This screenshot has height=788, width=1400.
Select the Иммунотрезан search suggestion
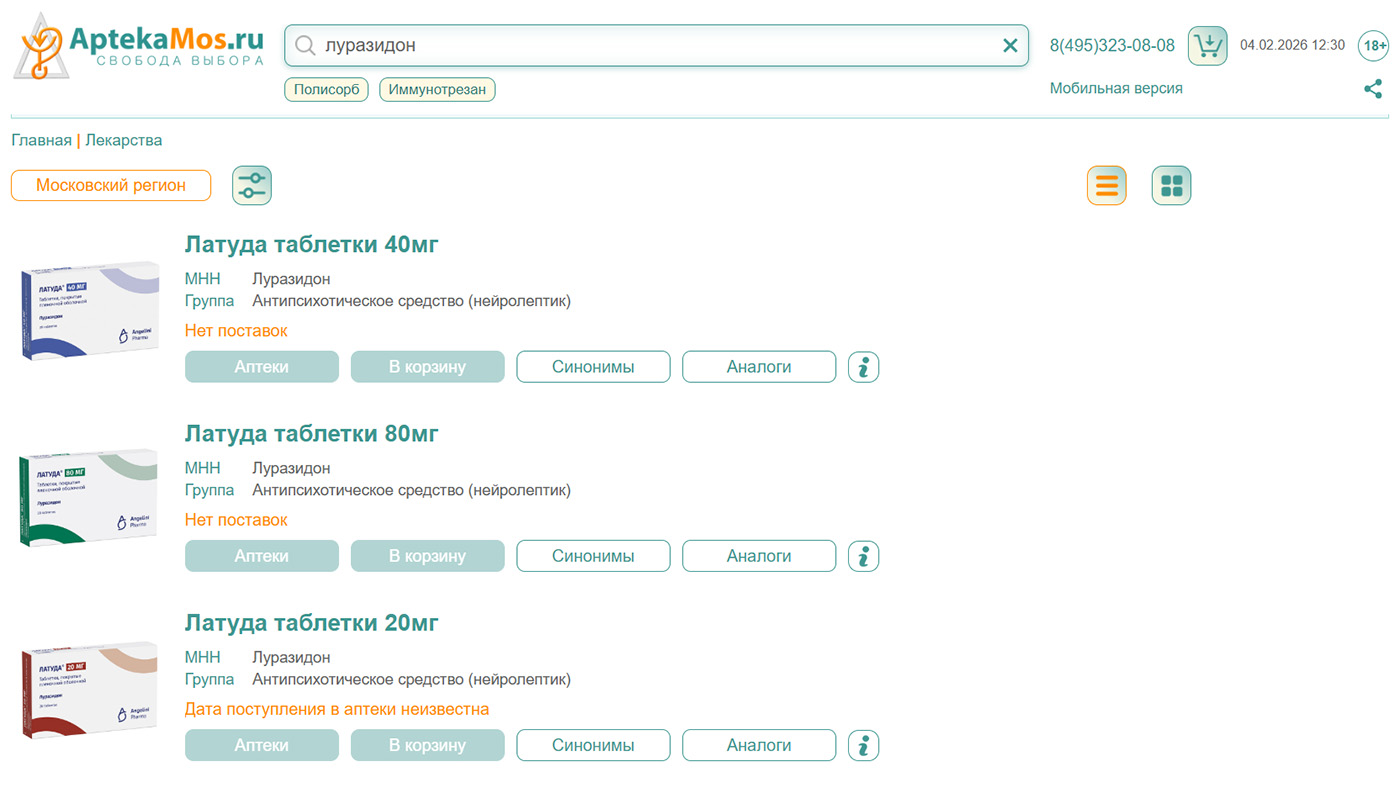pos(437,90)
